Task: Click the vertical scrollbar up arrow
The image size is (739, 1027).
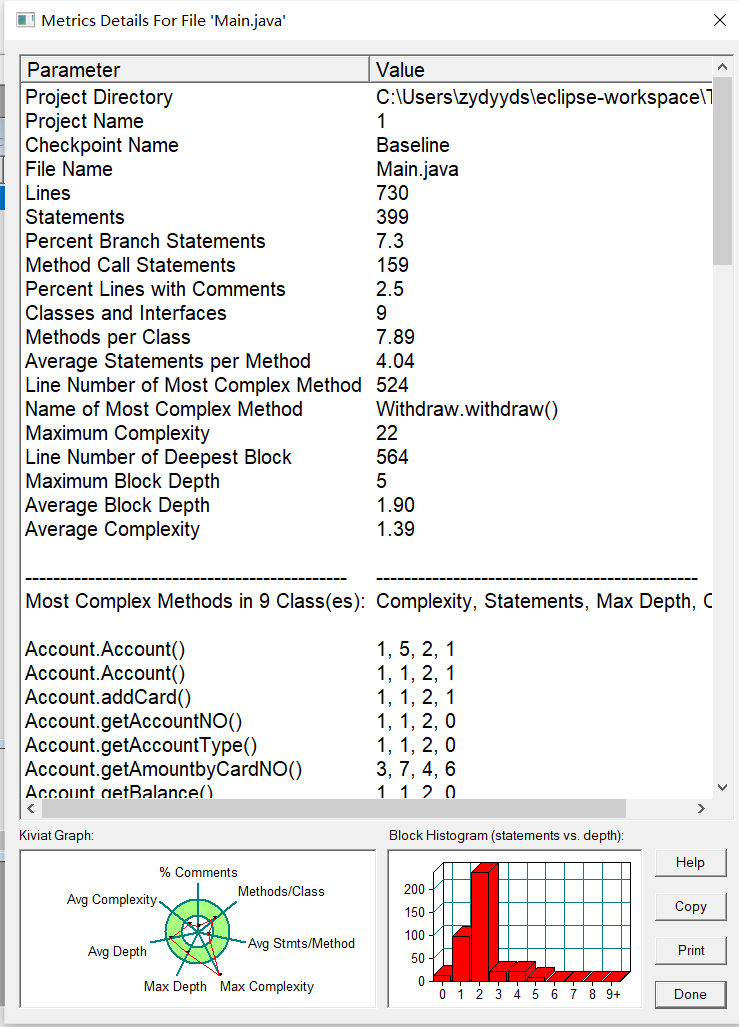Action: pos(722,67)
